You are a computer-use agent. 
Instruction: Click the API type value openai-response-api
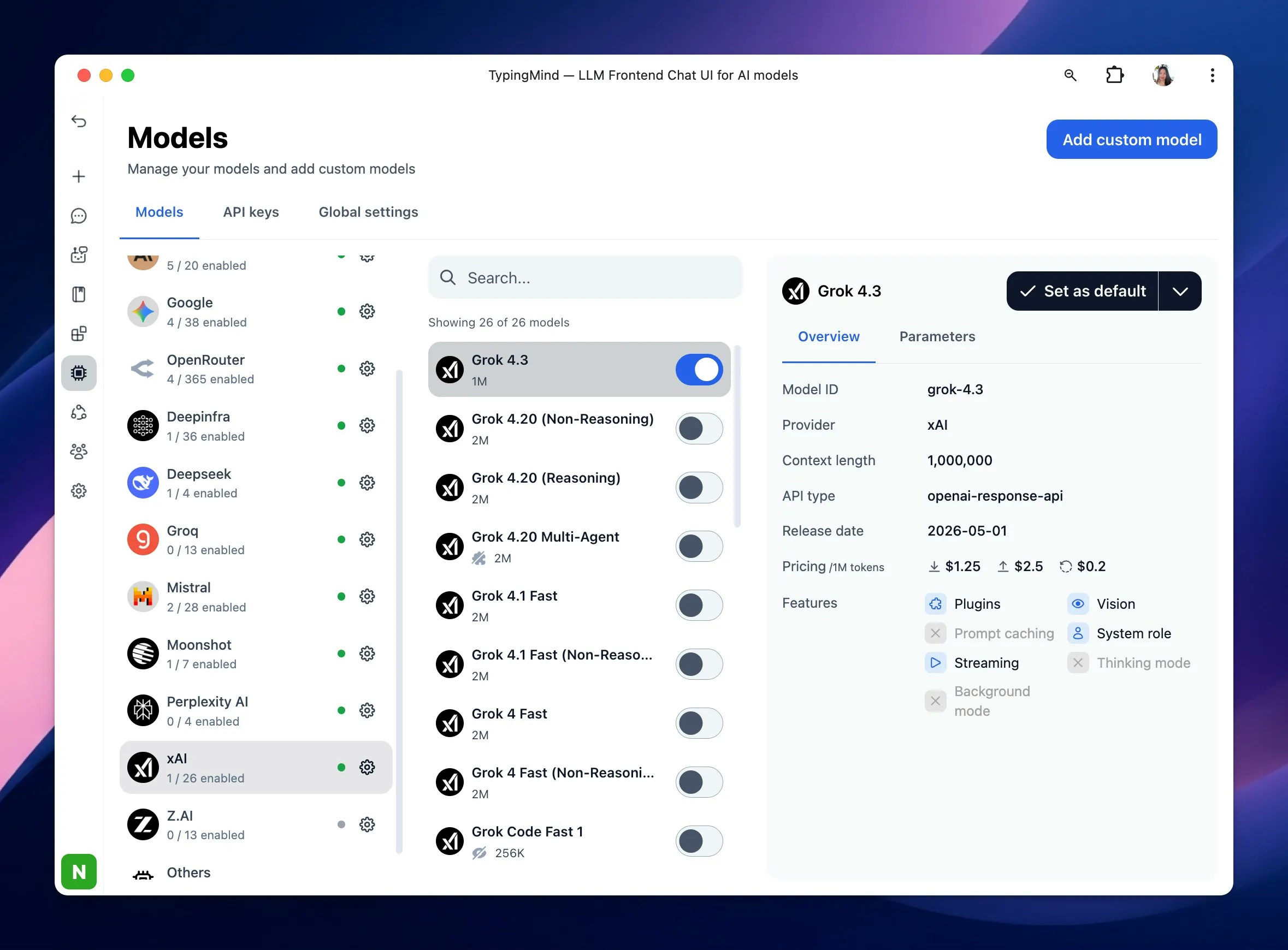(995, 496)
